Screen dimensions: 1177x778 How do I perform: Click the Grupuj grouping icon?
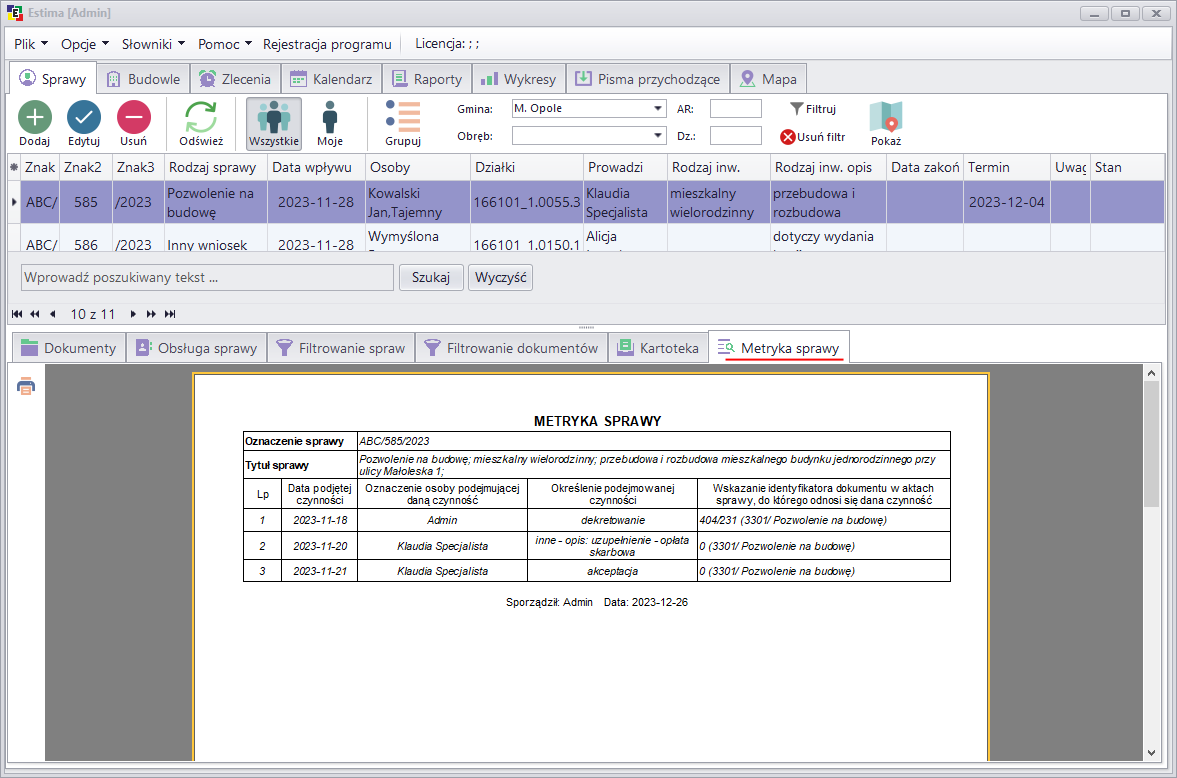click(403, 123)
